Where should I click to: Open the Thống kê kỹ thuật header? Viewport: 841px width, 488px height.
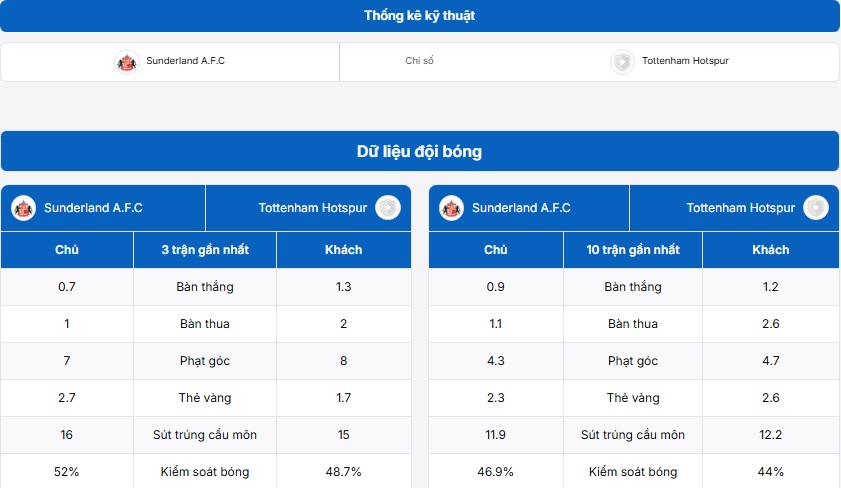pos(420,16)
